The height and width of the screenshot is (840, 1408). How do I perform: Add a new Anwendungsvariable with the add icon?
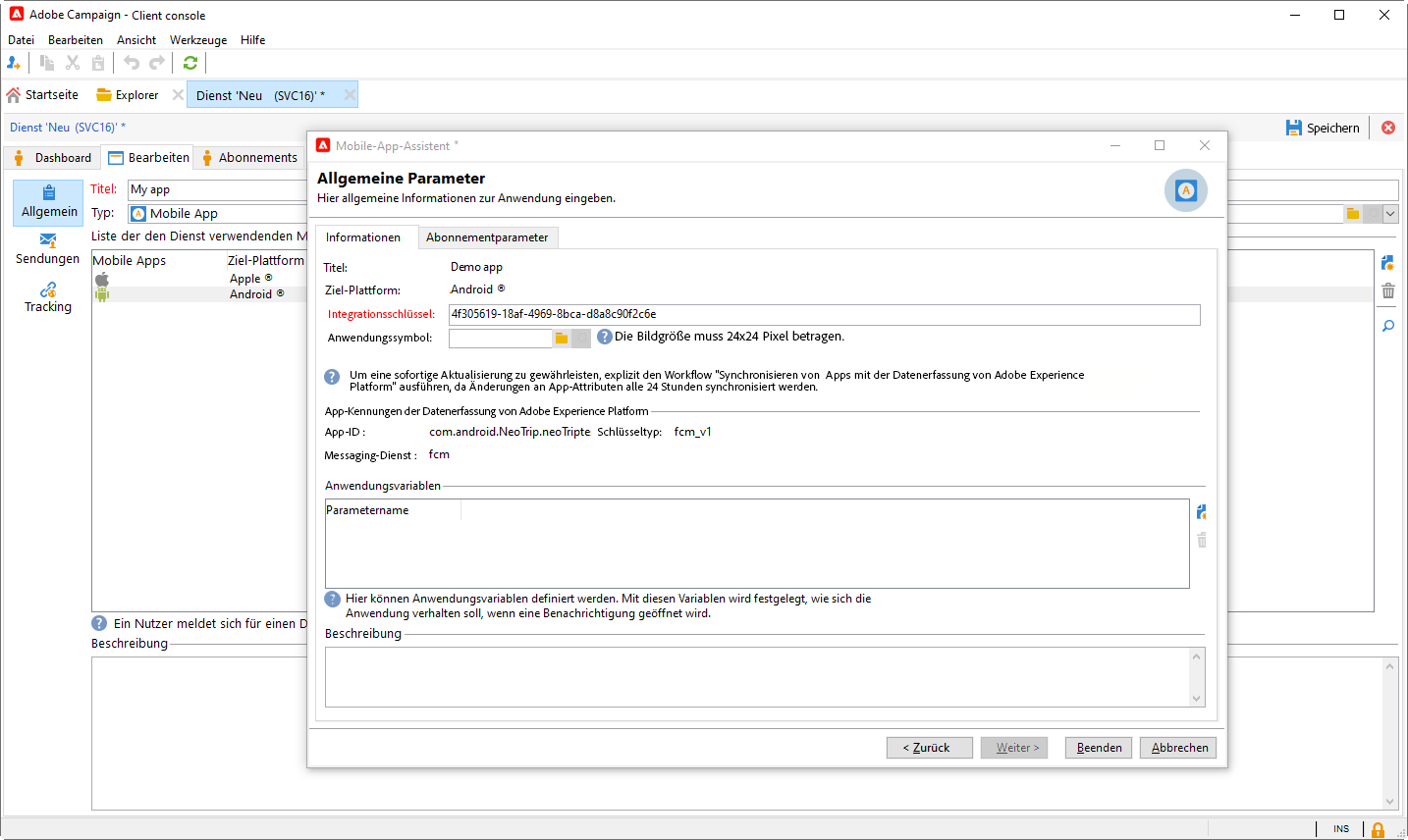point(1202,512)
